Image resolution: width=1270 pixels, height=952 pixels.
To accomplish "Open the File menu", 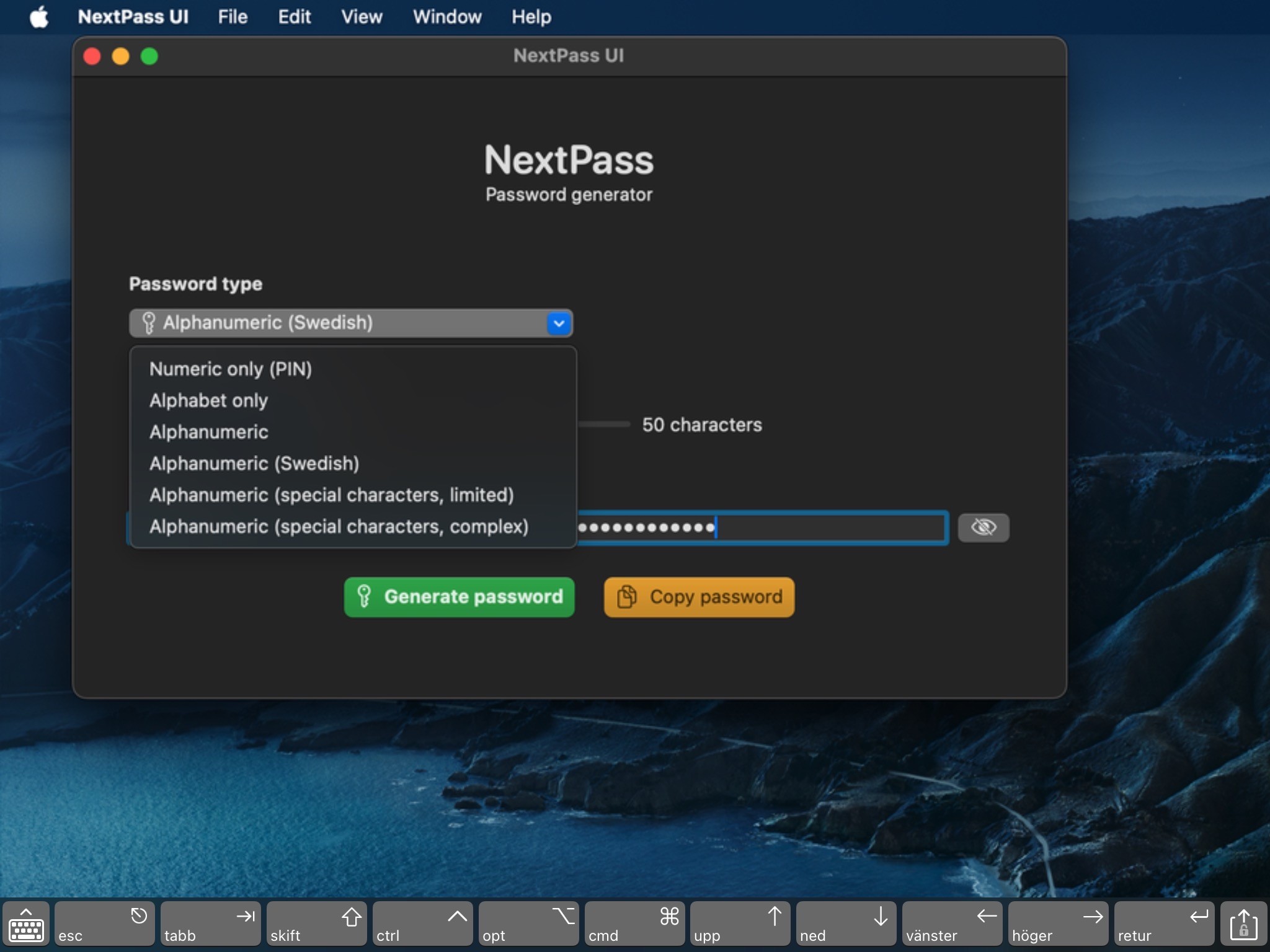I will pyautogui.click(x=233, y=17).
